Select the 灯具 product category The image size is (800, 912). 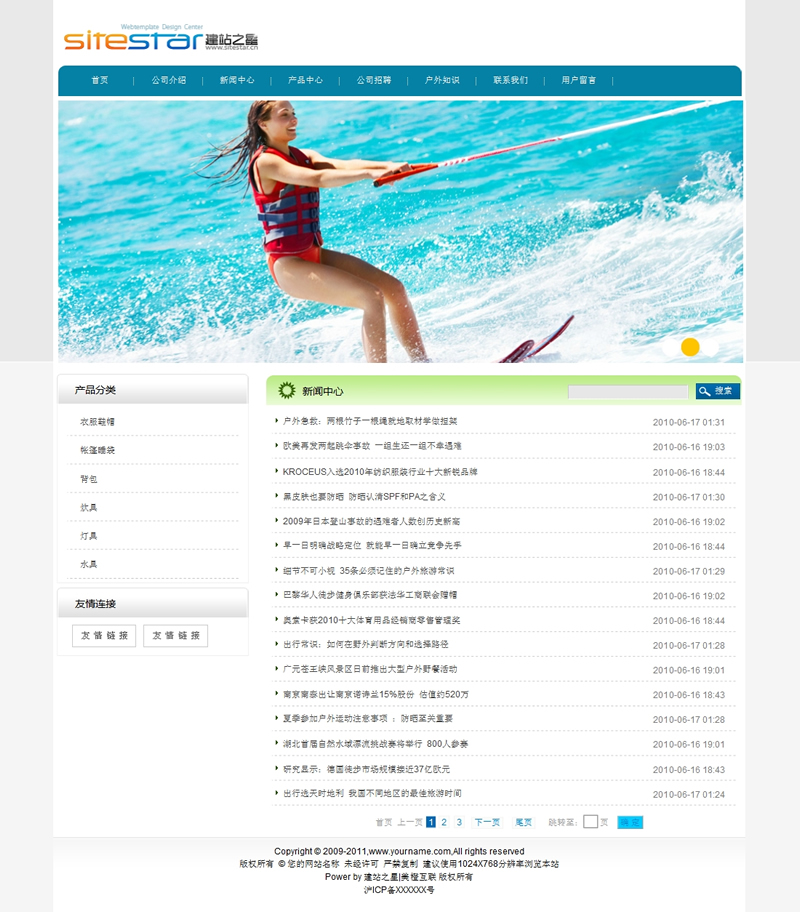coord(89,536)
